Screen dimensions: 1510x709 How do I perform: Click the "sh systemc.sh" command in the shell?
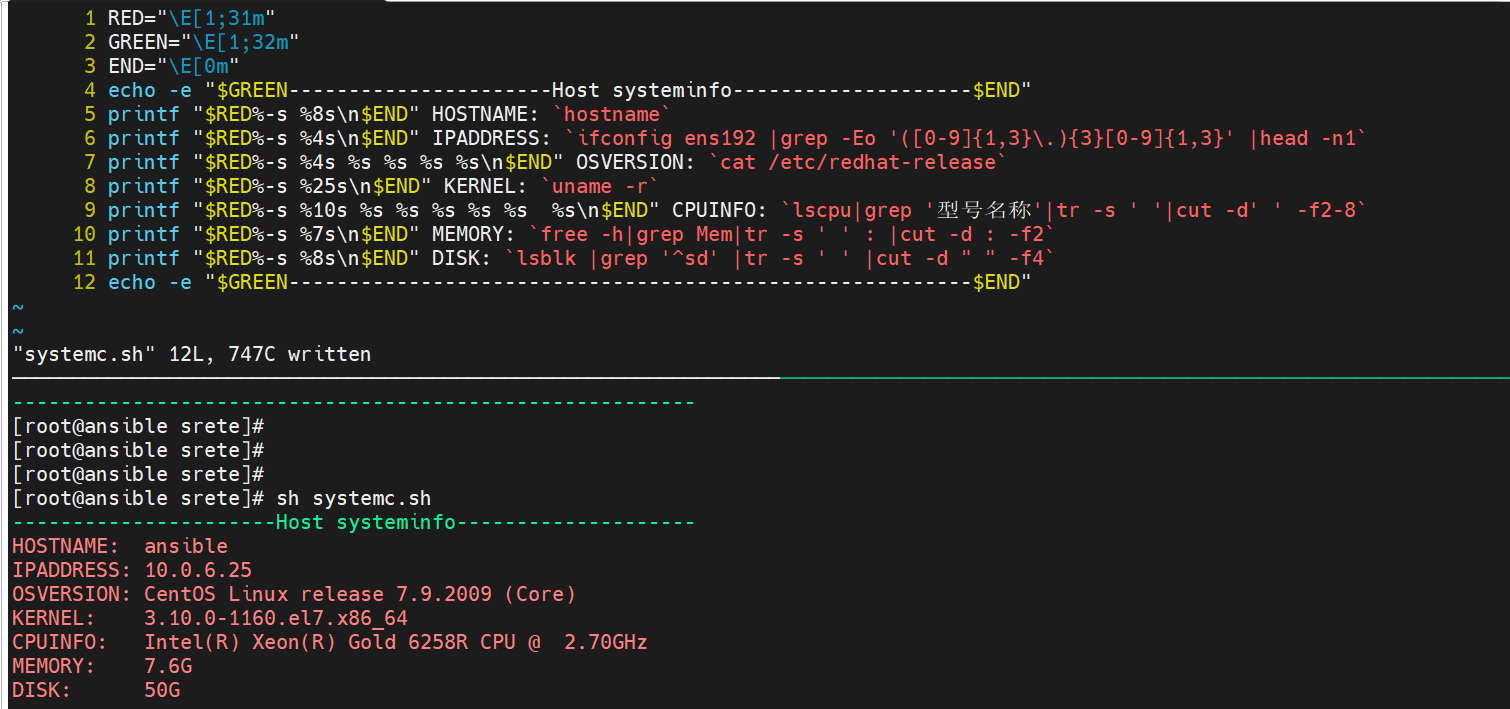[372, 498]
